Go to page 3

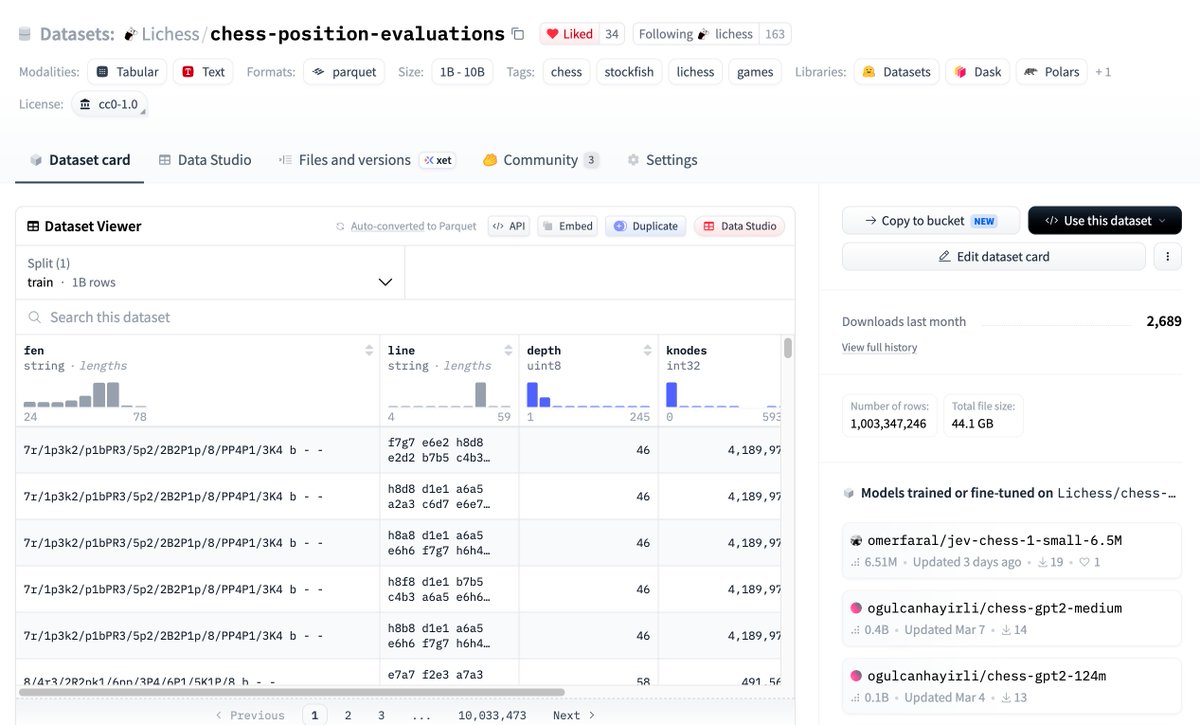coord(381,715)
